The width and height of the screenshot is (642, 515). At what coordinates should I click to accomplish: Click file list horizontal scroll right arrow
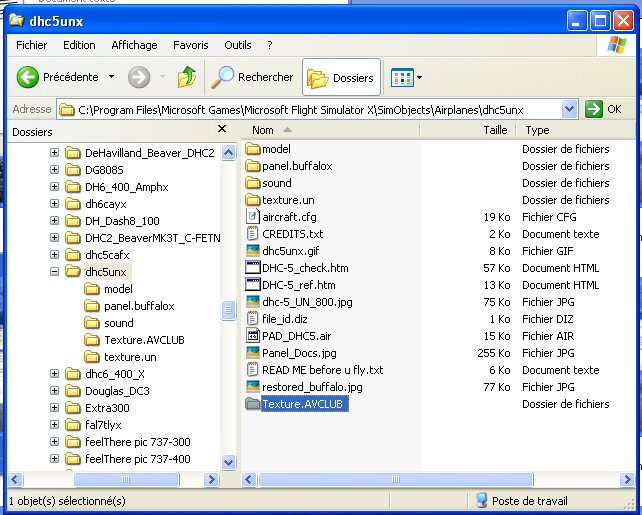click(627, 479)
